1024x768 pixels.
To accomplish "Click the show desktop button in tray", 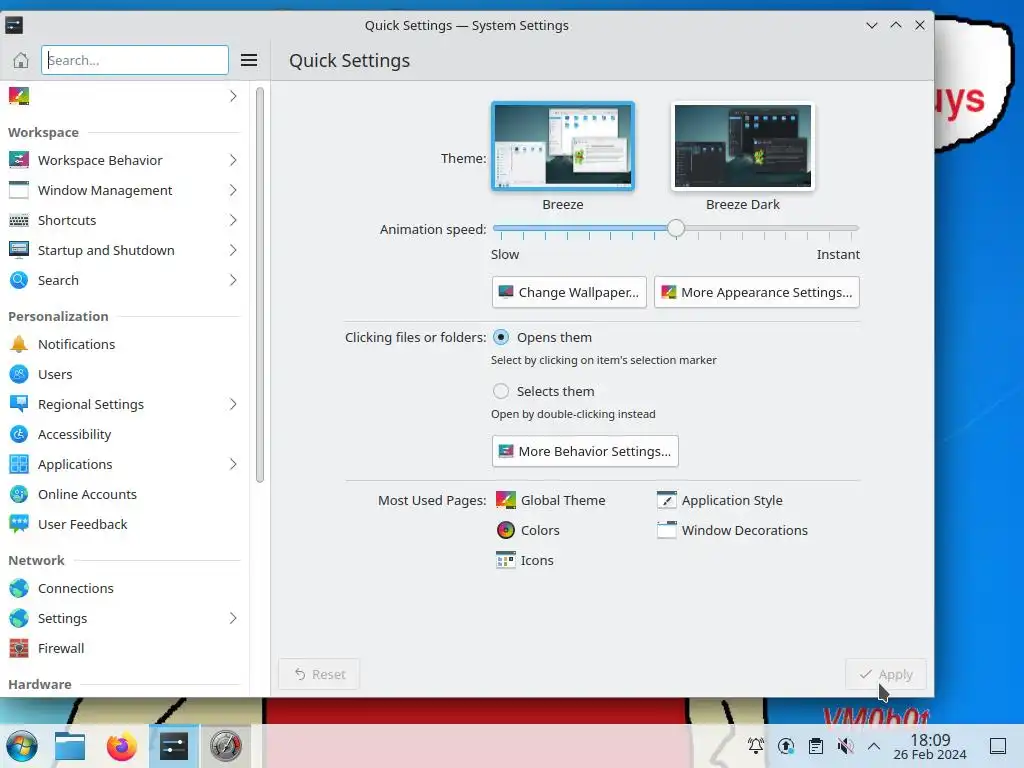I will [x=998, y=746].
